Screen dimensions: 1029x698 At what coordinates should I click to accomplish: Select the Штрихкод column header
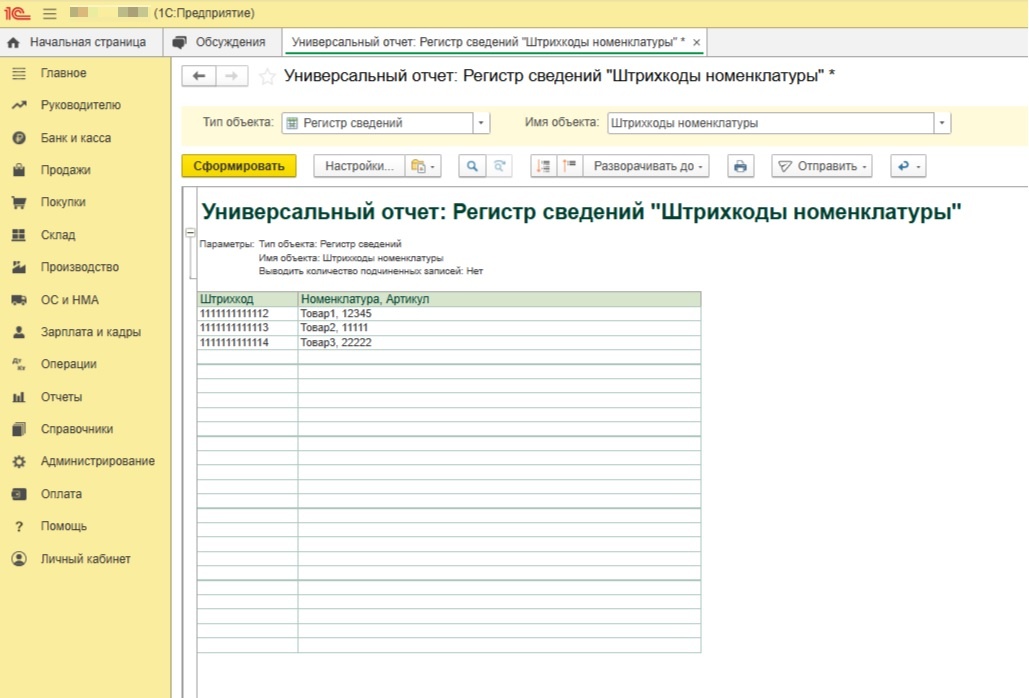coord(247,298)
